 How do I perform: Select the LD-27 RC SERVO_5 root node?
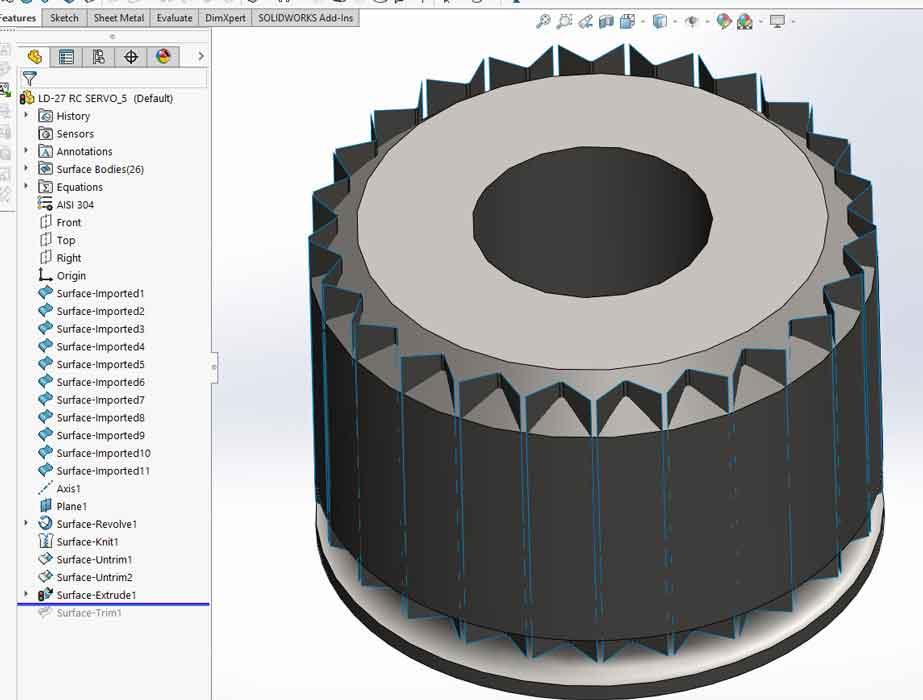pyautogui.click(x=97, y=98)
